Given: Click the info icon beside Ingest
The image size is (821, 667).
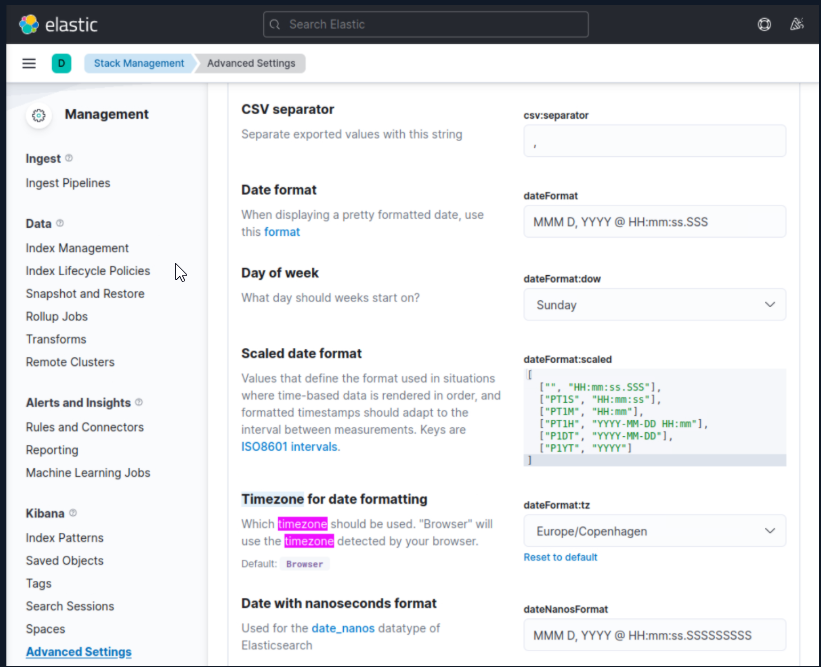Looking at the screenshot, I should 69,158.
